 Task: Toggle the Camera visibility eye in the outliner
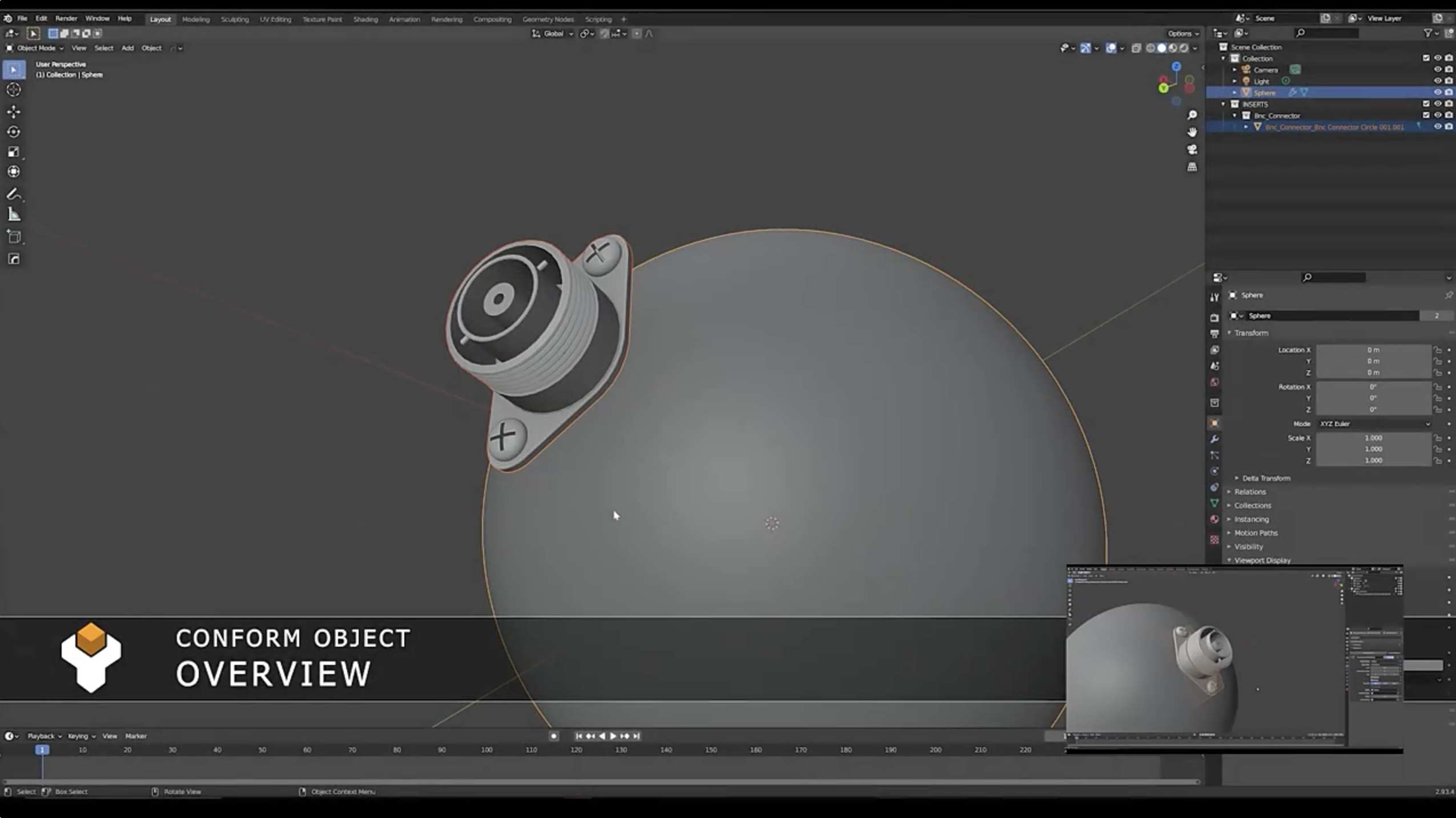[1437, 70]
